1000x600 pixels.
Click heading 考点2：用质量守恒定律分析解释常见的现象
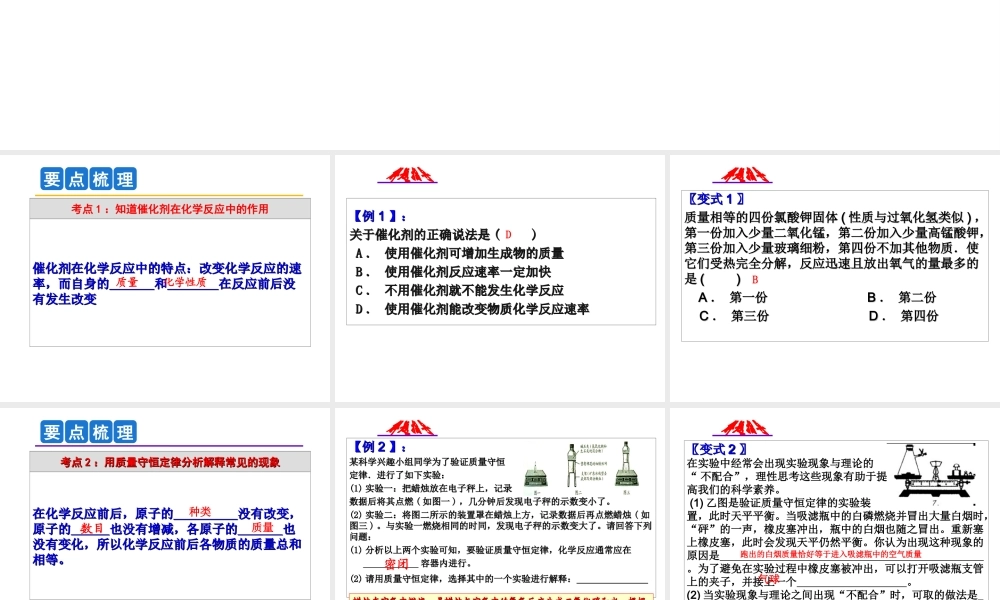[x=170, y=462]
